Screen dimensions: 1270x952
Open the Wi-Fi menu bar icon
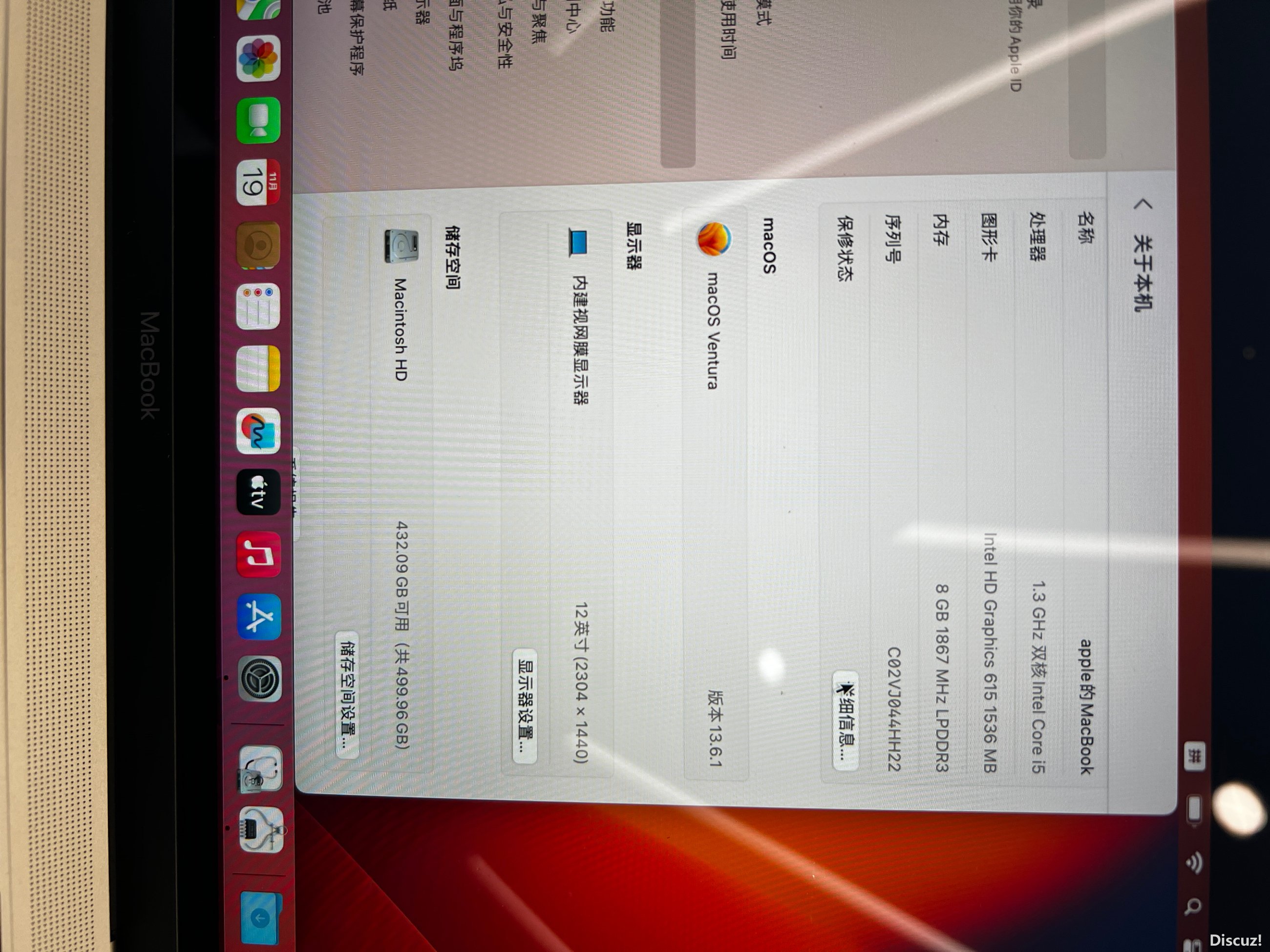[1194, 863]
